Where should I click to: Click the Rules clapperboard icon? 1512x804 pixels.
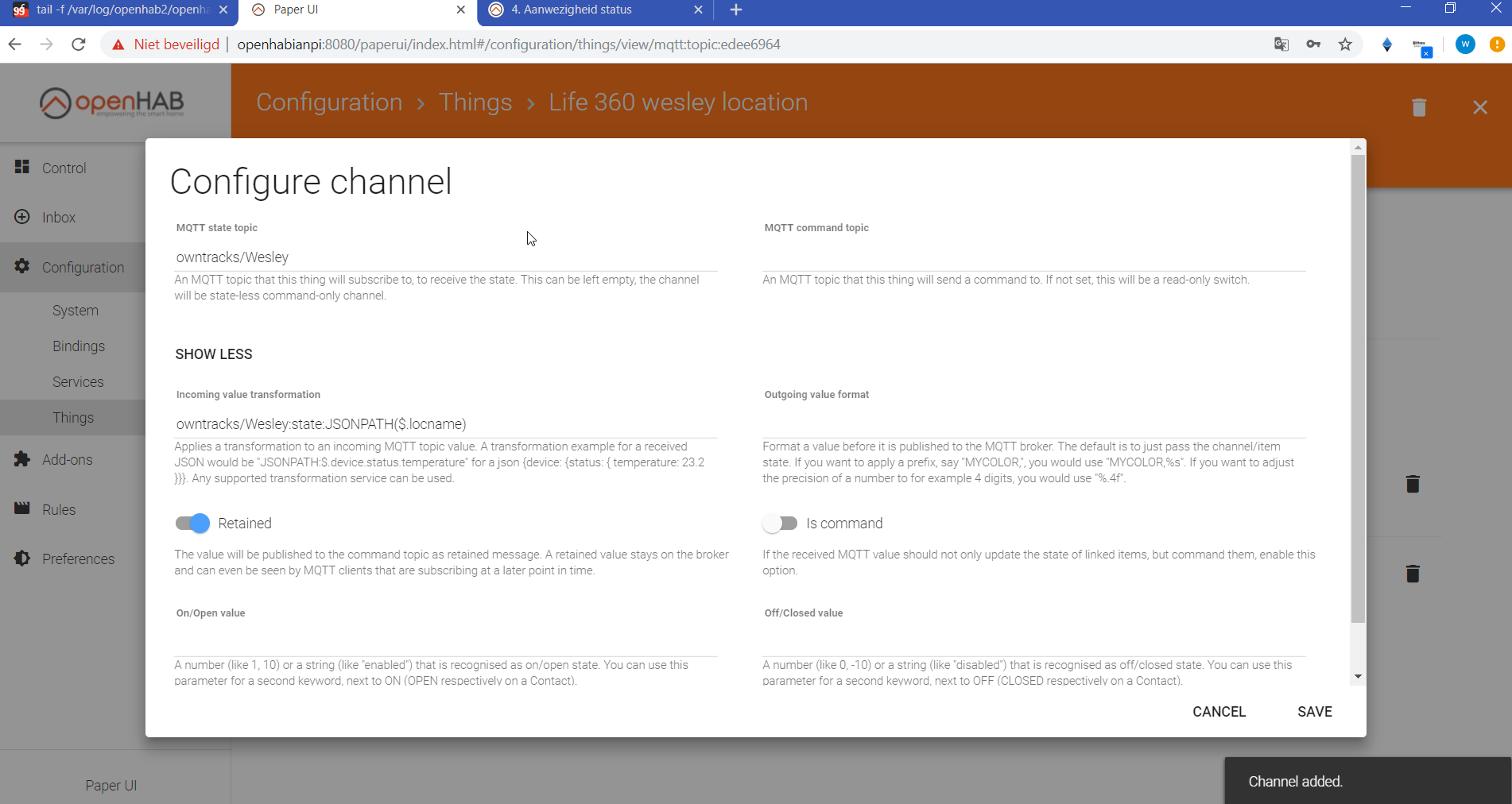(x=22, y=508)
